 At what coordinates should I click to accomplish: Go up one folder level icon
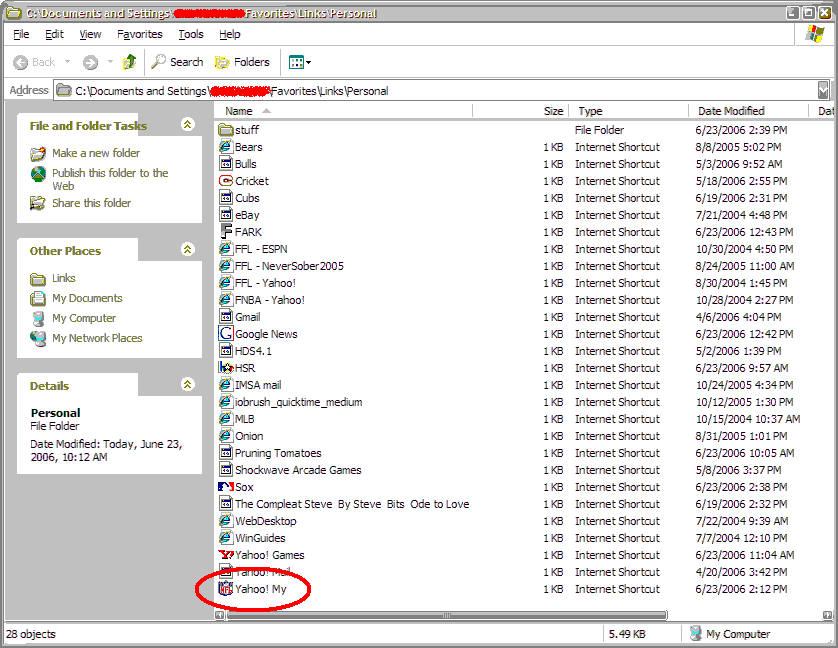(129, 62)
